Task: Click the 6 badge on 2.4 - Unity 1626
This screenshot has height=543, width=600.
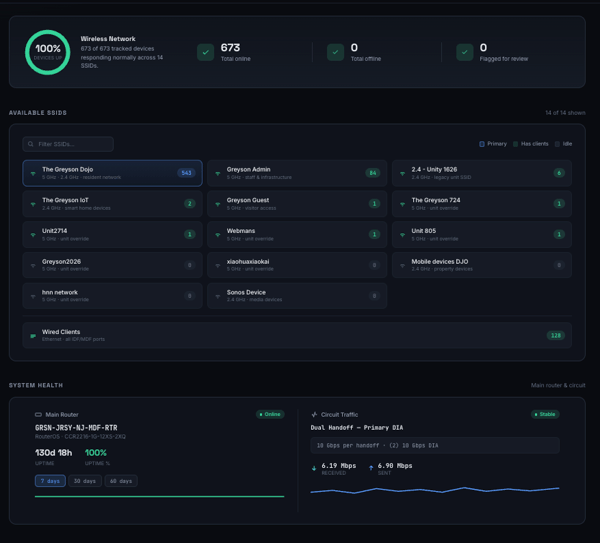Action: [559, 173]
